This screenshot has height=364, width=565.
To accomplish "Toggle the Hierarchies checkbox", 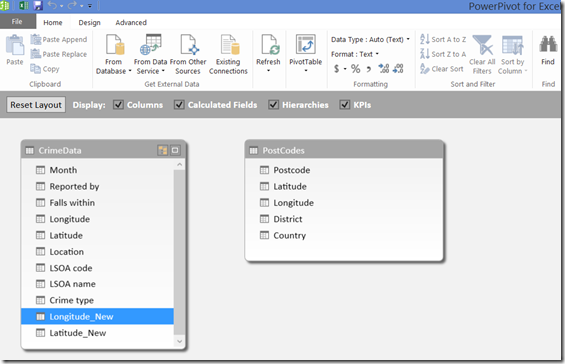I will tap(273, 105).
